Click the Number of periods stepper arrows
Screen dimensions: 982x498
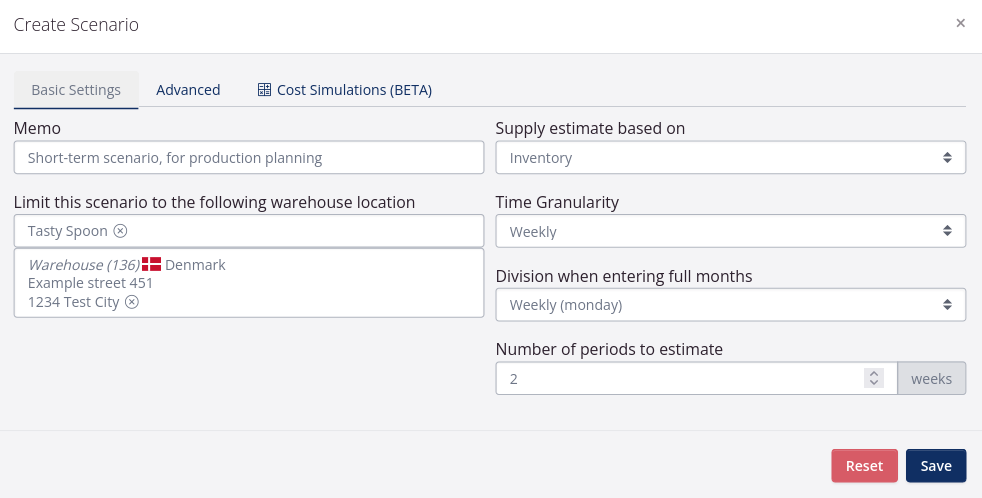(x=874, y=378)
